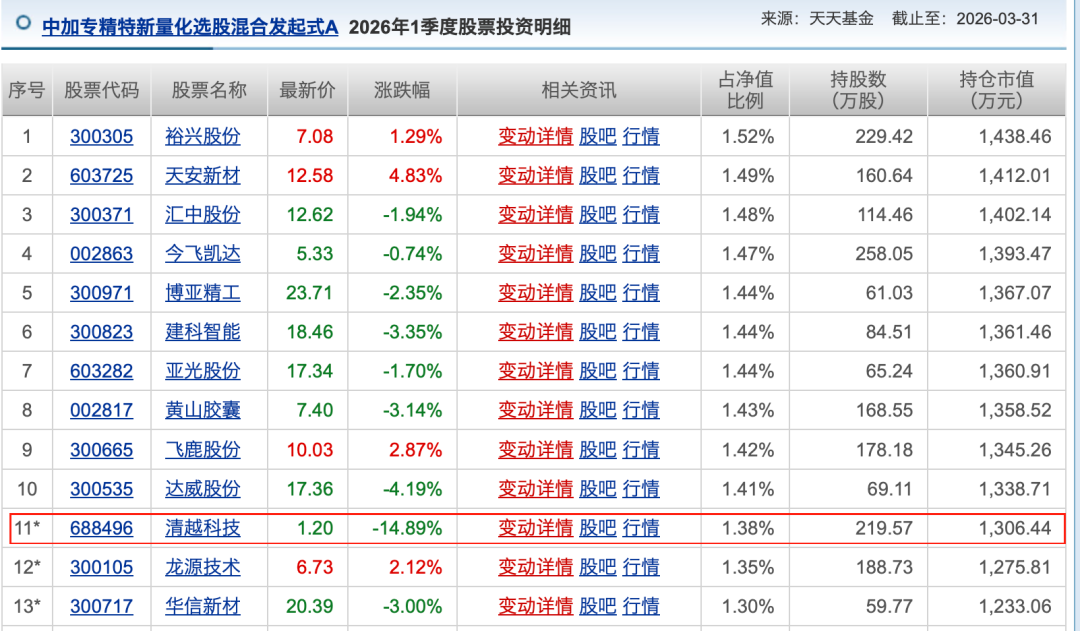Click the 持股数 column header
The image size is (1080, 631).
point(858,90)
